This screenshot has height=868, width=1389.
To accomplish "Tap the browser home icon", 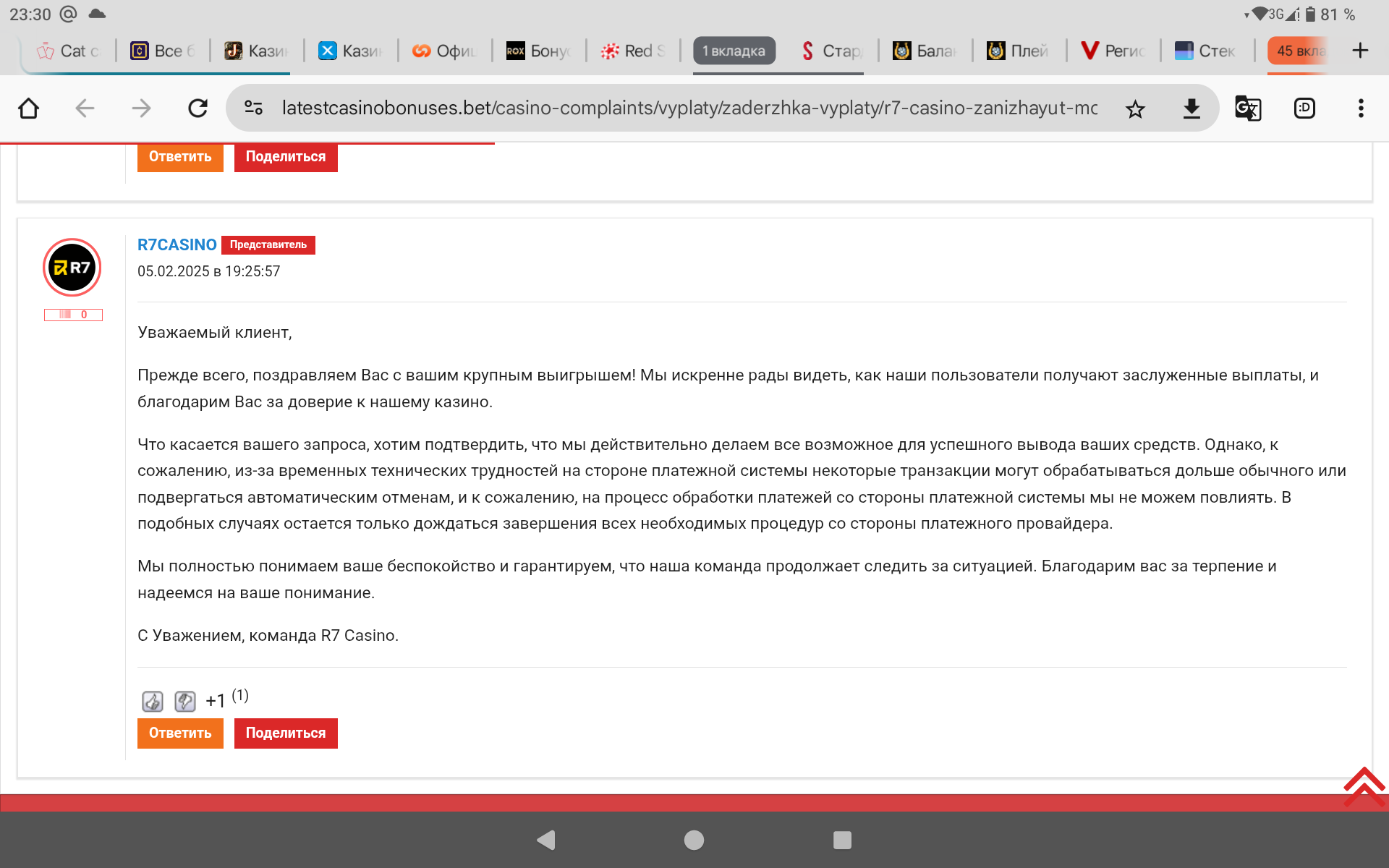I will [x=29, y=109].
